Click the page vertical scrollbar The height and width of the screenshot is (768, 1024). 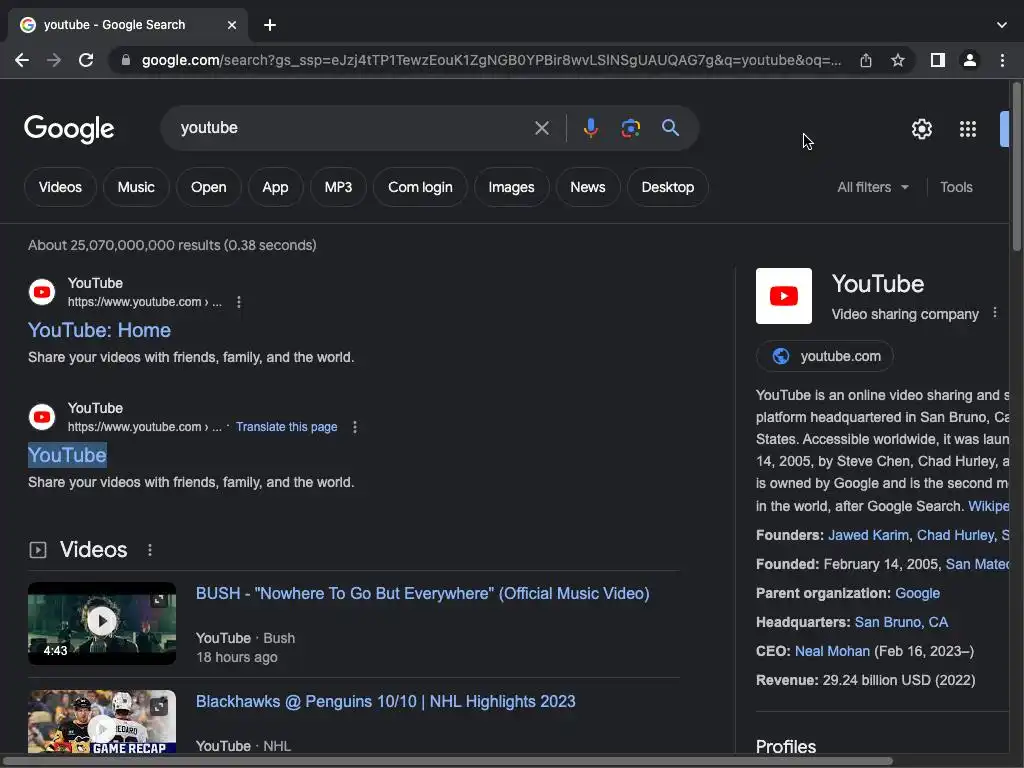(1016, 167)
